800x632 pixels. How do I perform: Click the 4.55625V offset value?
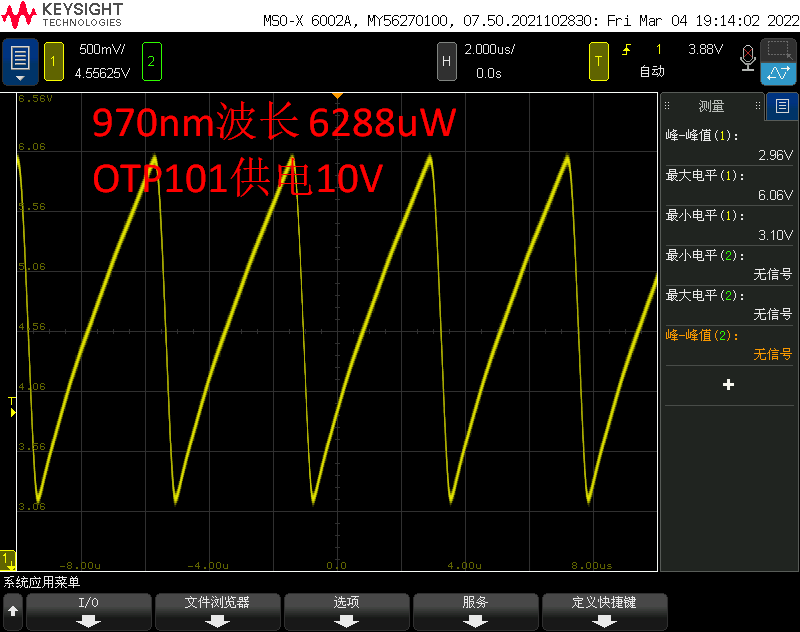point(102,73)
